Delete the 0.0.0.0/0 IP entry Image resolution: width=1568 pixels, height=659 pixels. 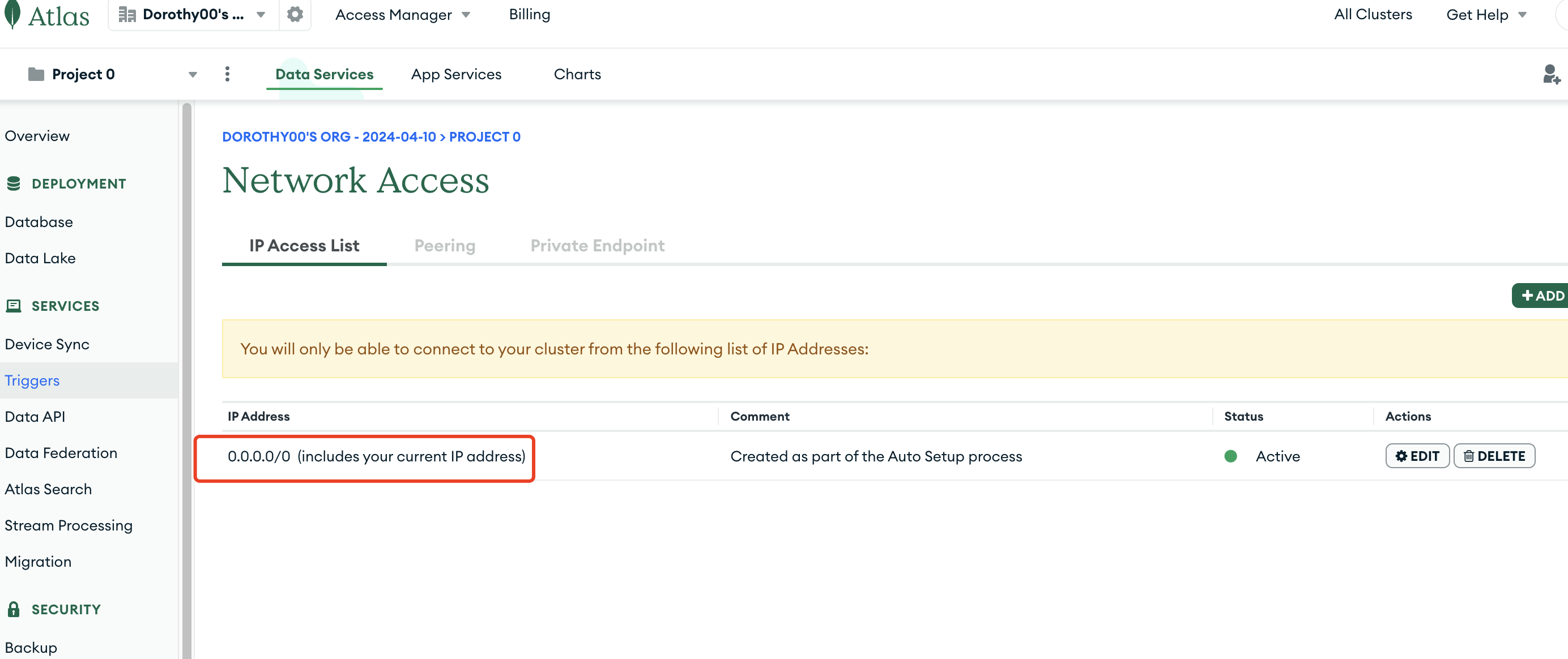pos(1494,456)
